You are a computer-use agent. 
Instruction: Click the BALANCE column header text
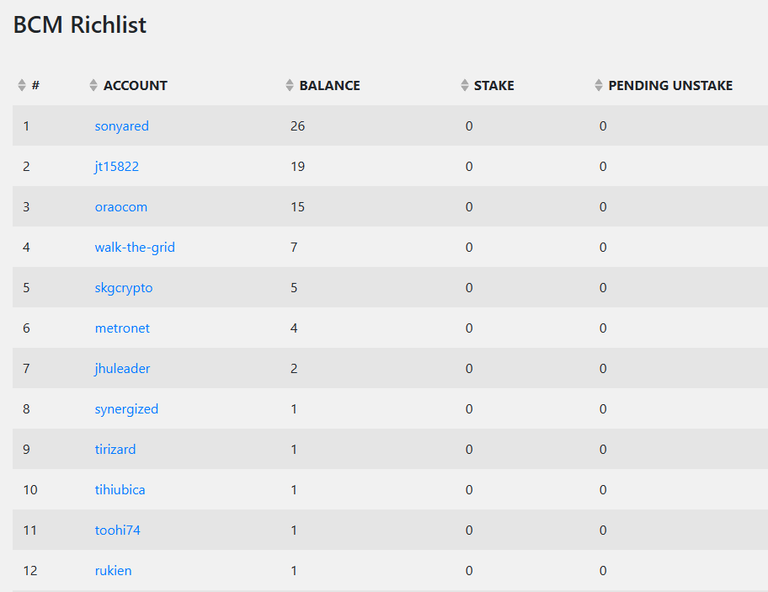(330, 86)
